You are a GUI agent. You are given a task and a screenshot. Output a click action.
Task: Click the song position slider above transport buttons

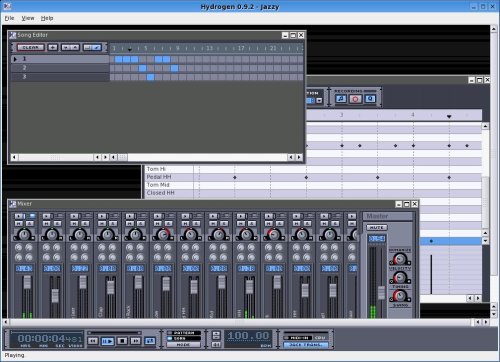point(114,333)
